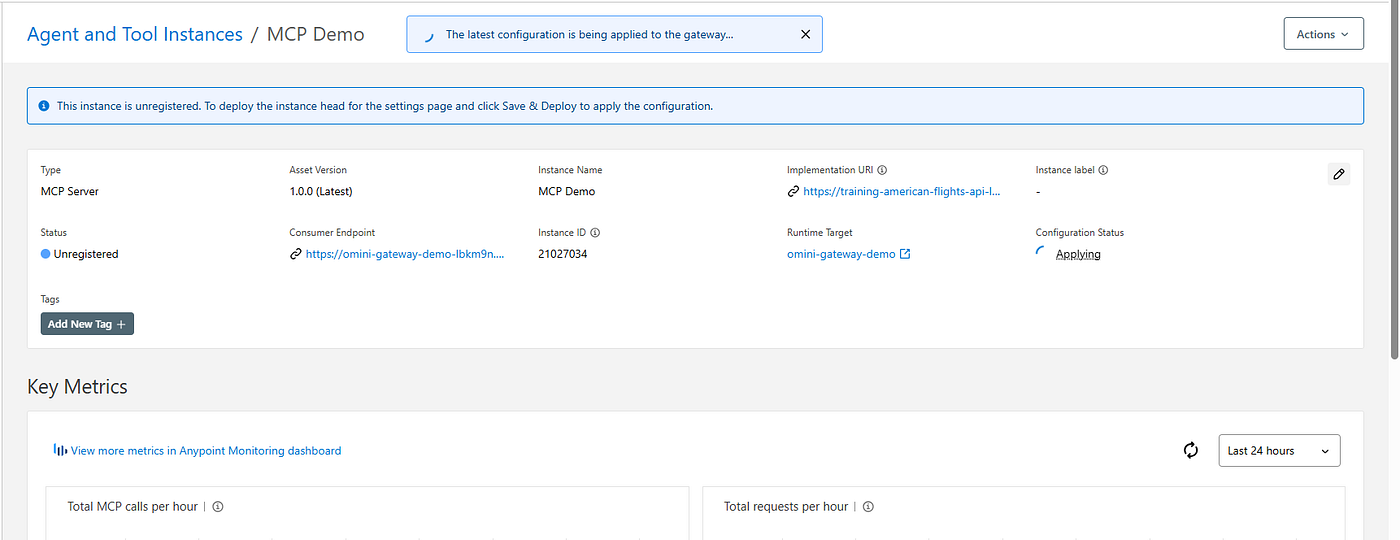Open the Last 24 hours time range dropdown
This screenshot has width=1400, height=540.
[1279, 451]
